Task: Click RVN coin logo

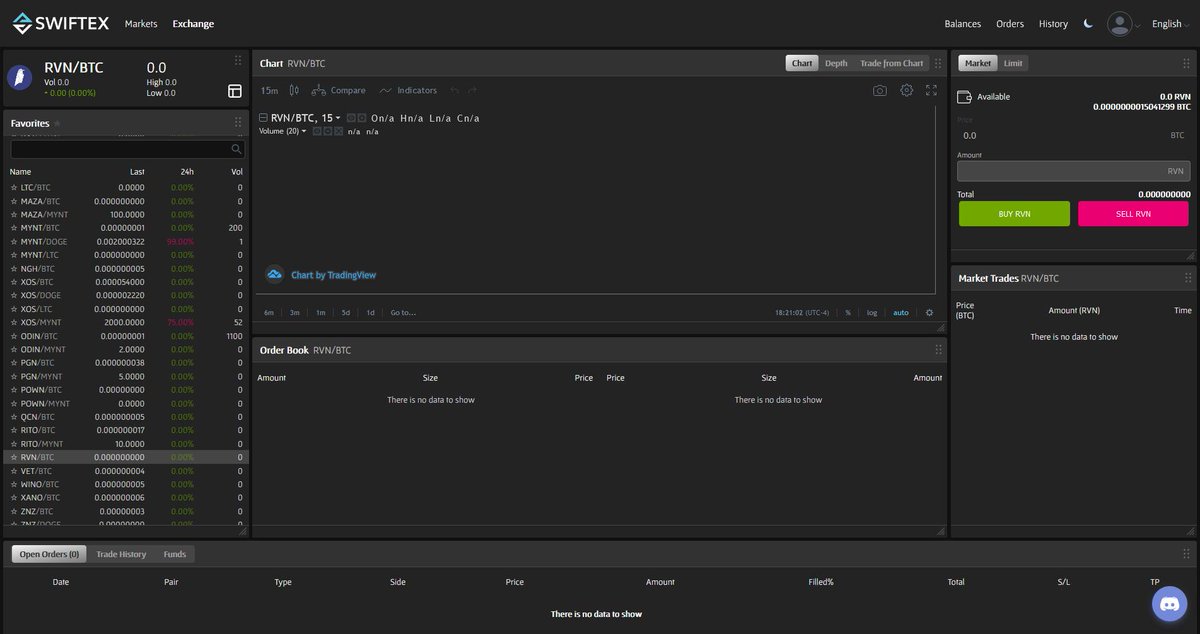Action: click(21, 78)
